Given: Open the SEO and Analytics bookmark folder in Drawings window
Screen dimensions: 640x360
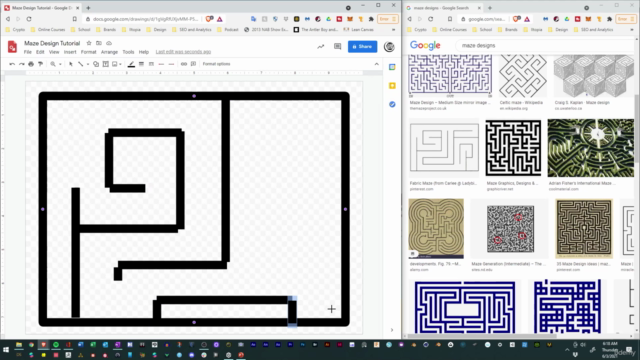Looking at the screenshot, I should tap(192, 30).
